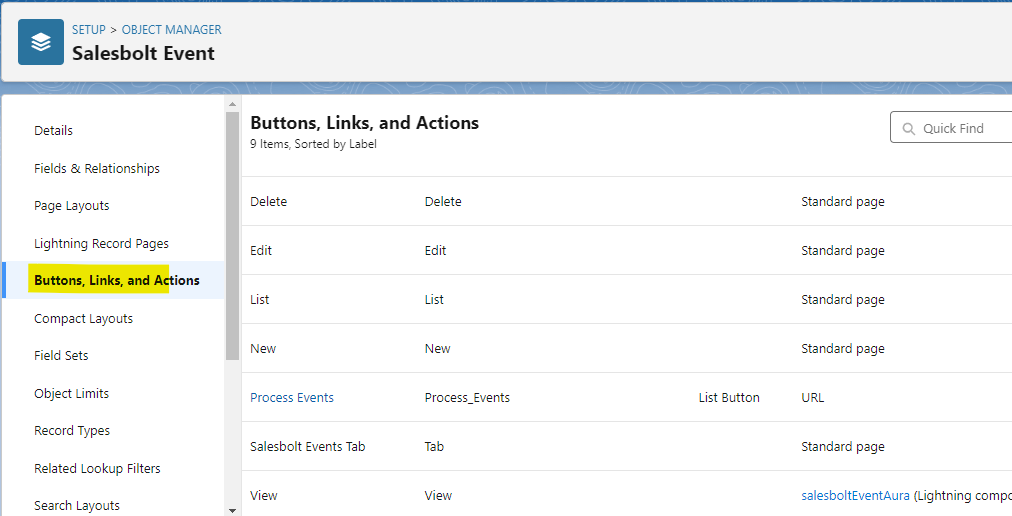Click Standard page in List row

(843, 300)
